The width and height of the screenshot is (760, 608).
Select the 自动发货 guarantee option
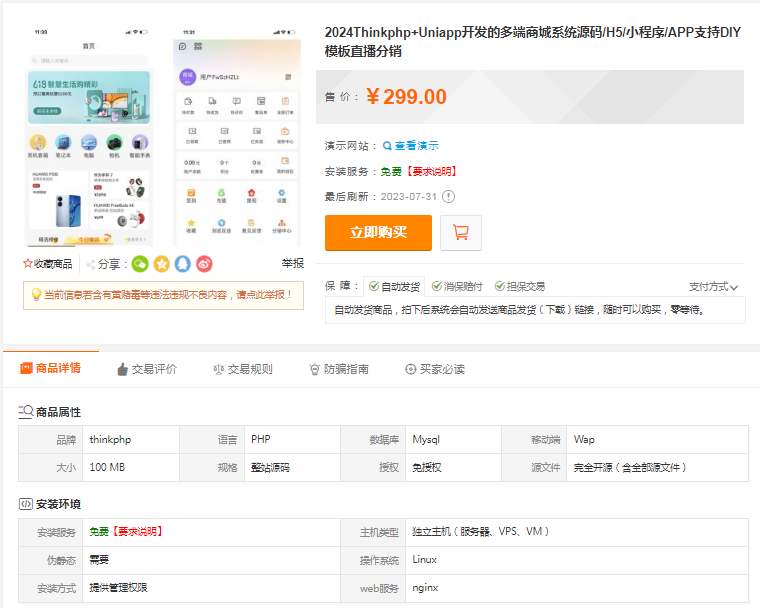coord(393,286)
